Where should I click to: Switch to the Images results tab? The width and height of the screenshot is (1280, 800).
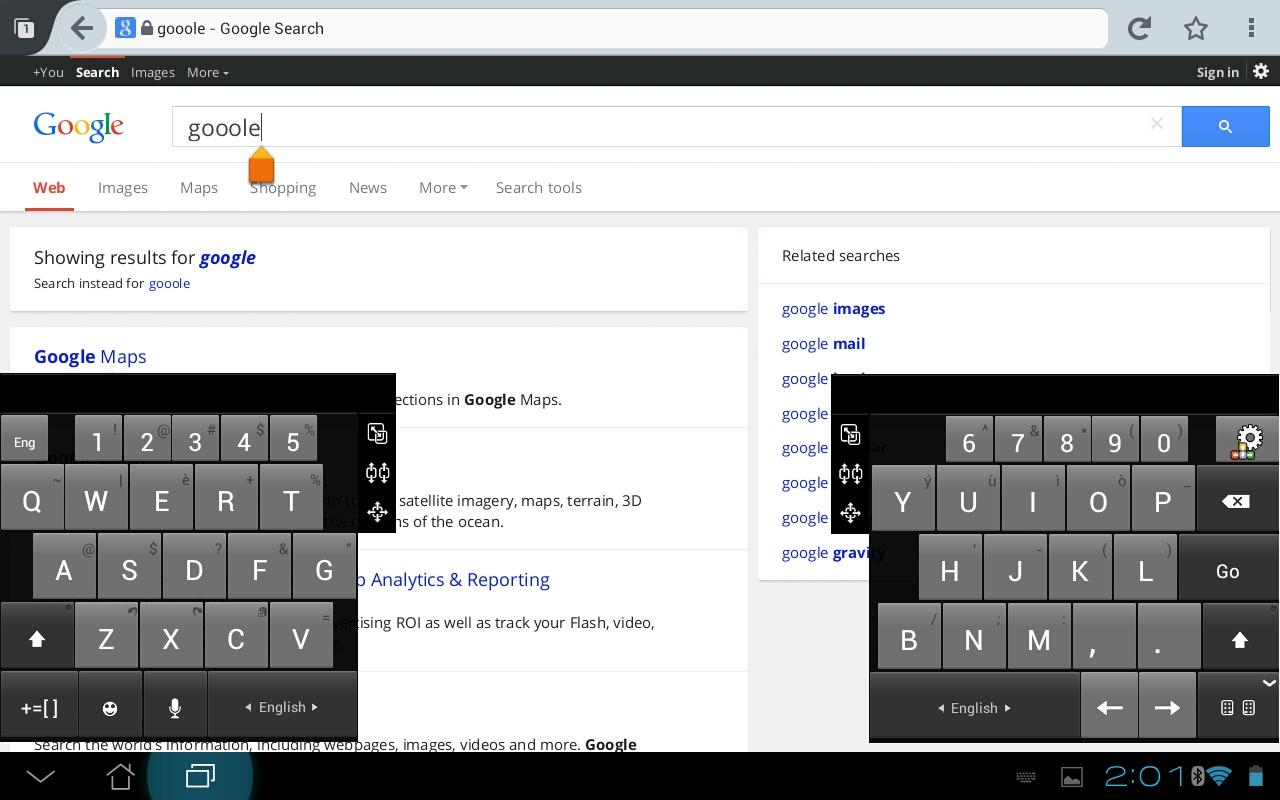click(123, 187)
